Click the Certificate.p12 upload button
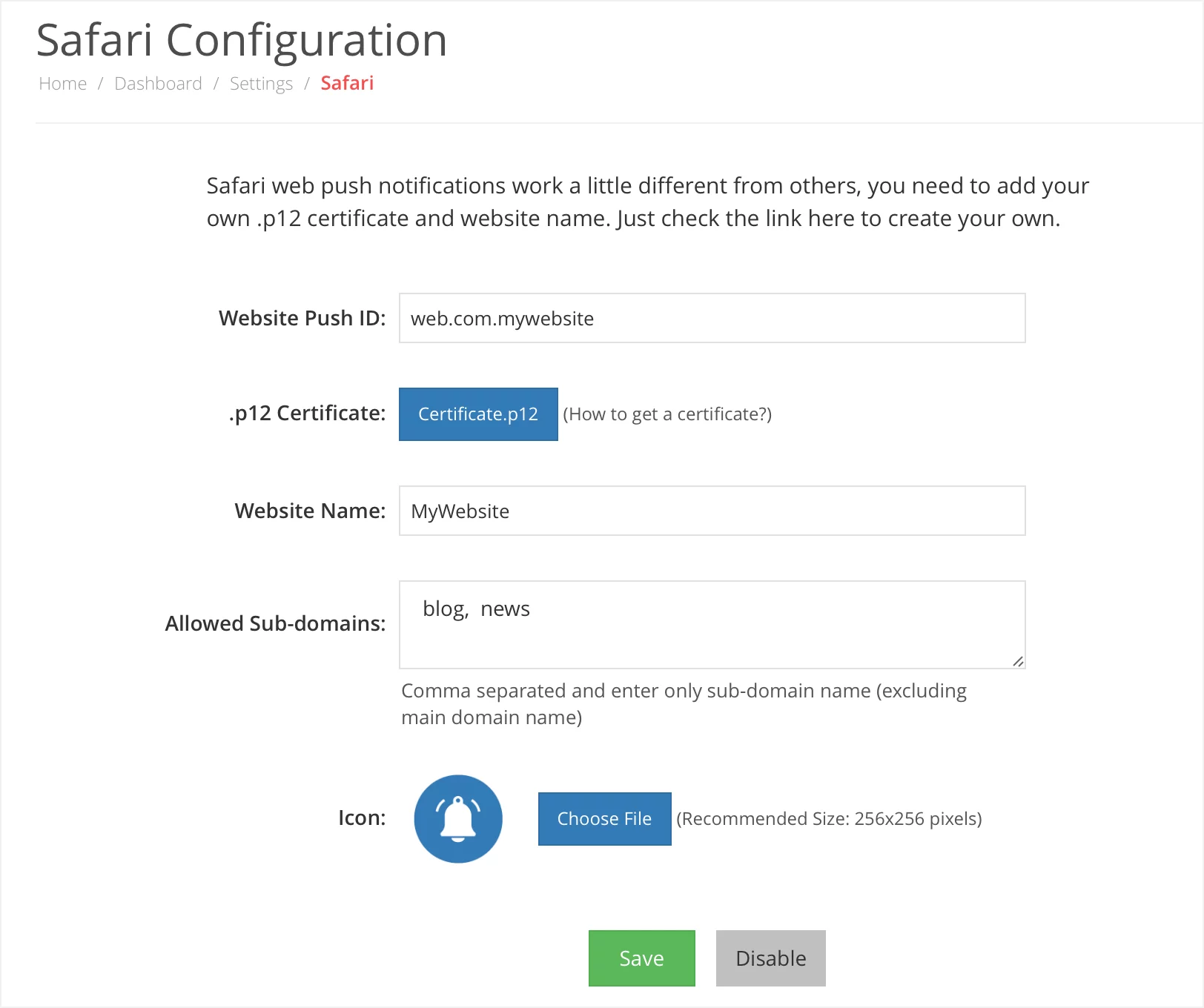Viewport: 1204px width, 1008px height. coord(478,414)
